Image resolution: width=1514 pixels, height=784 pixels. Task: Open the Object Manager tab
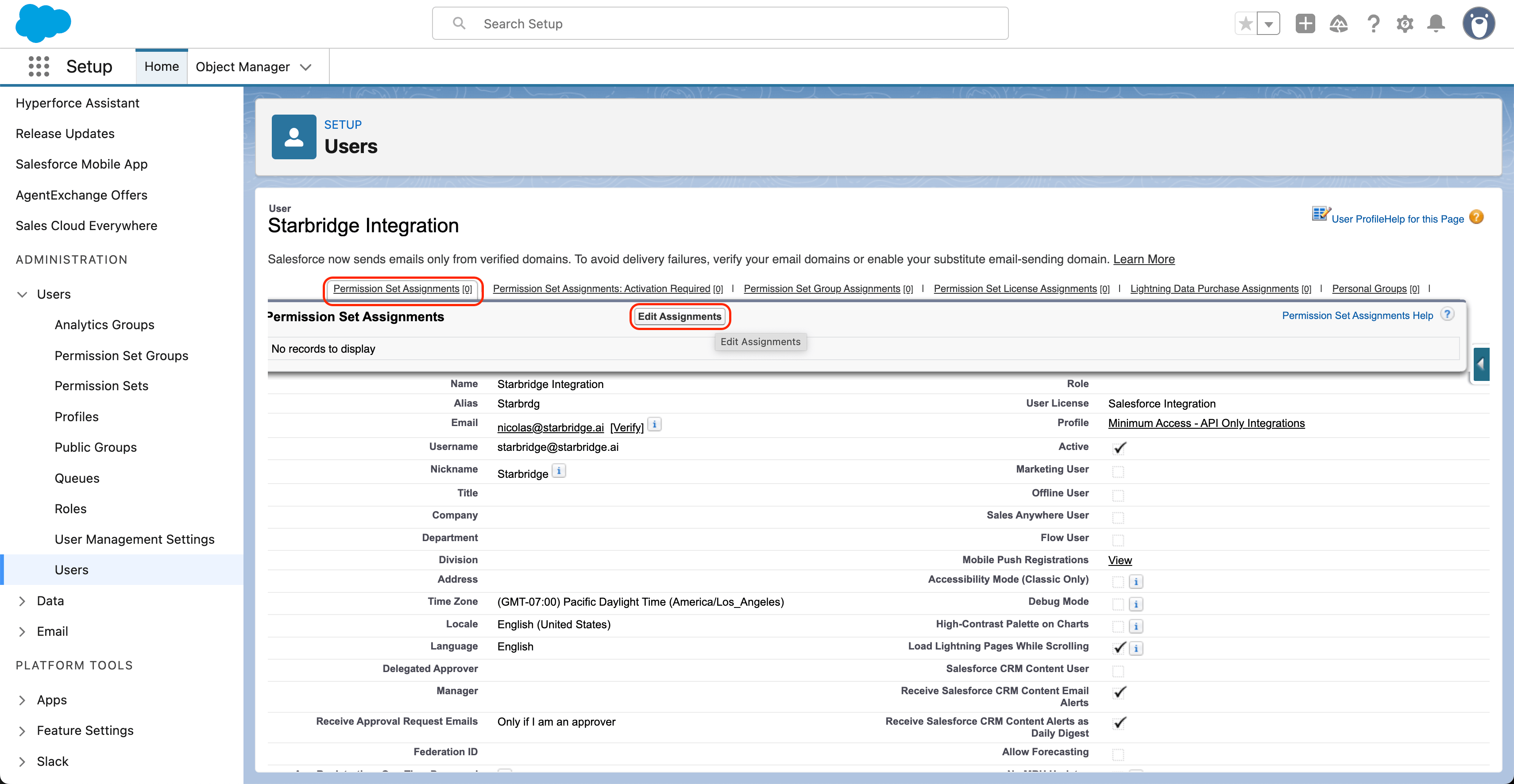tap(243, 67)
